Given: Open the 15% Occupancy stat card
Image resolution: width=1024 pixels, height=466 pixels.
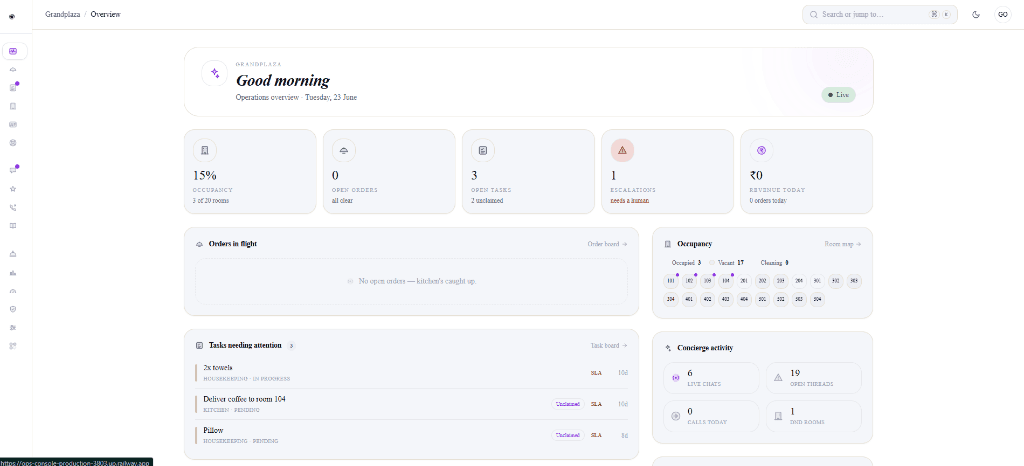Looking at the screenshot, I should pyautogui.click(x=250, y=172).
